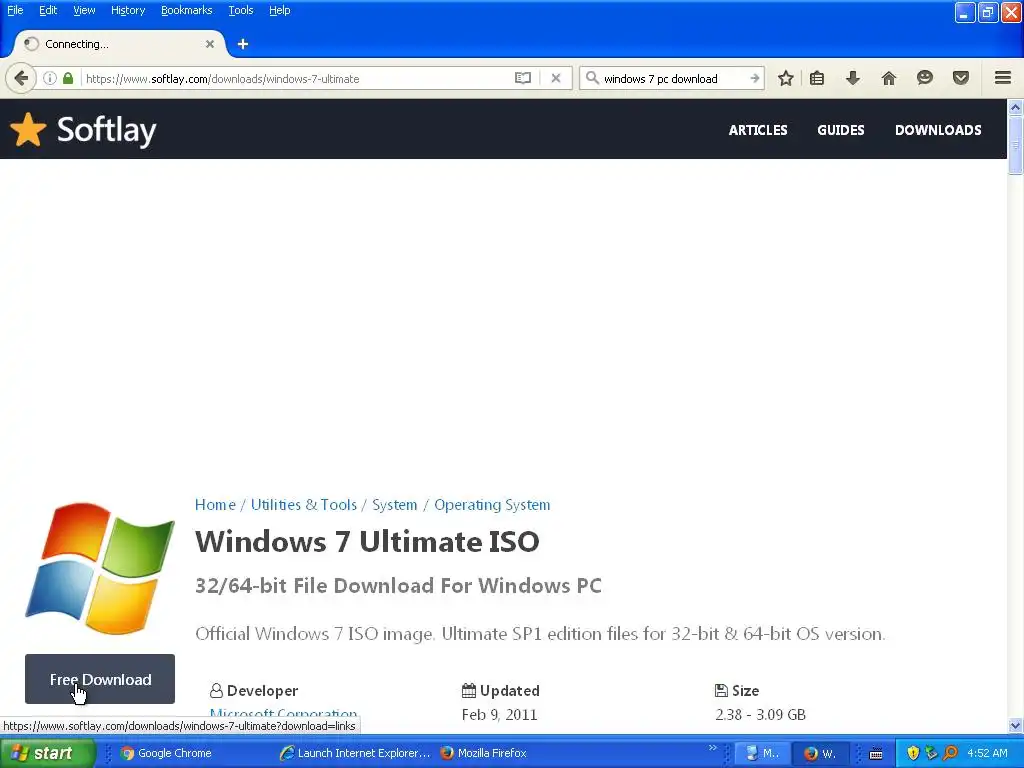Open the File menu

[x=15, y=10]
